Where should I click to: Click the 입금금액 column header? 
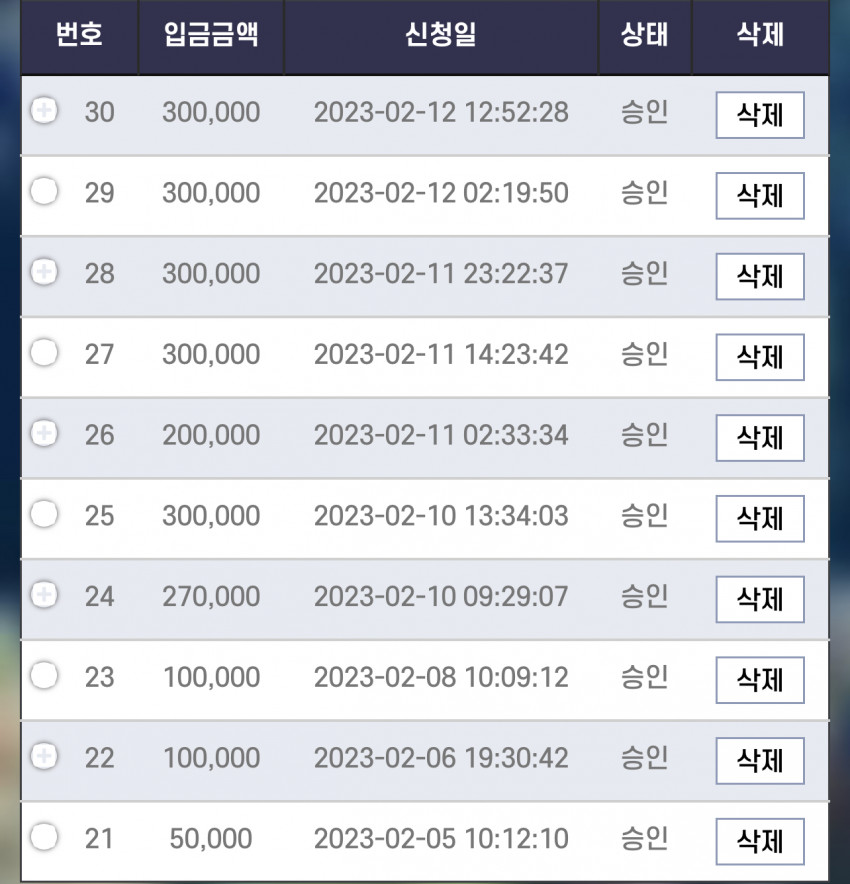(211, 35)
